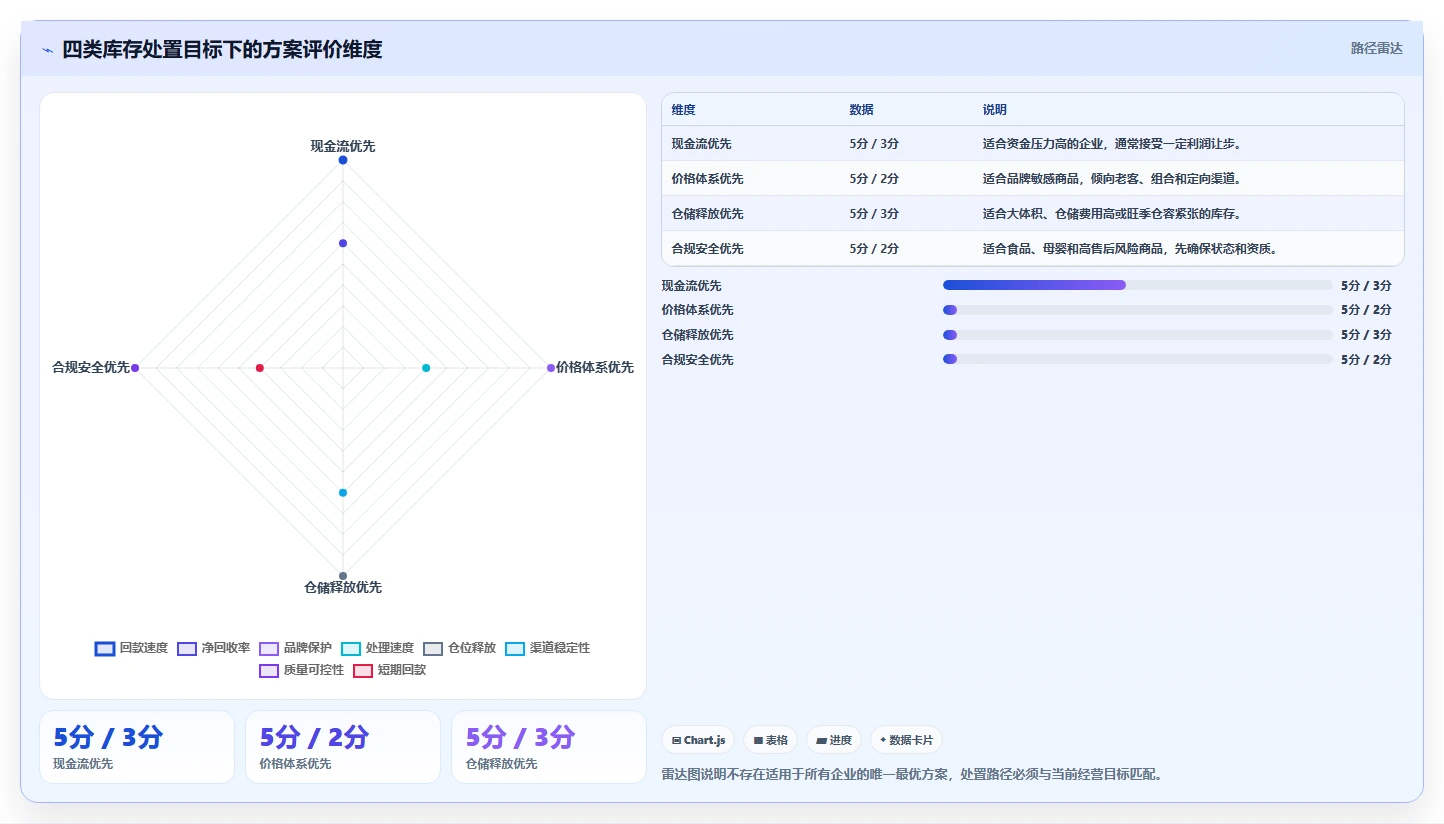Click the Chart.js pill icon
1444x824 pixels.
click(677, 741)
